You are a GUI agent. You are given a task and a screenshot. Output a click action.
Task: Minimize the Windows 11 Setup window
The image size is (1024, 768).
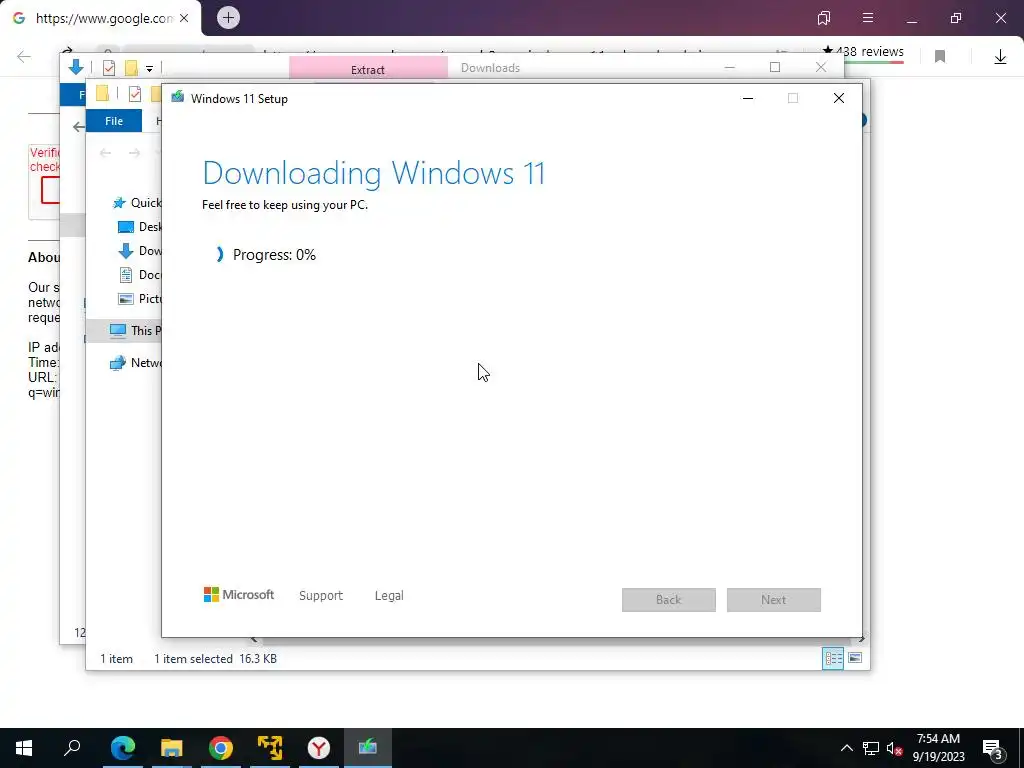pyautogui.click(x=748, y=98)
